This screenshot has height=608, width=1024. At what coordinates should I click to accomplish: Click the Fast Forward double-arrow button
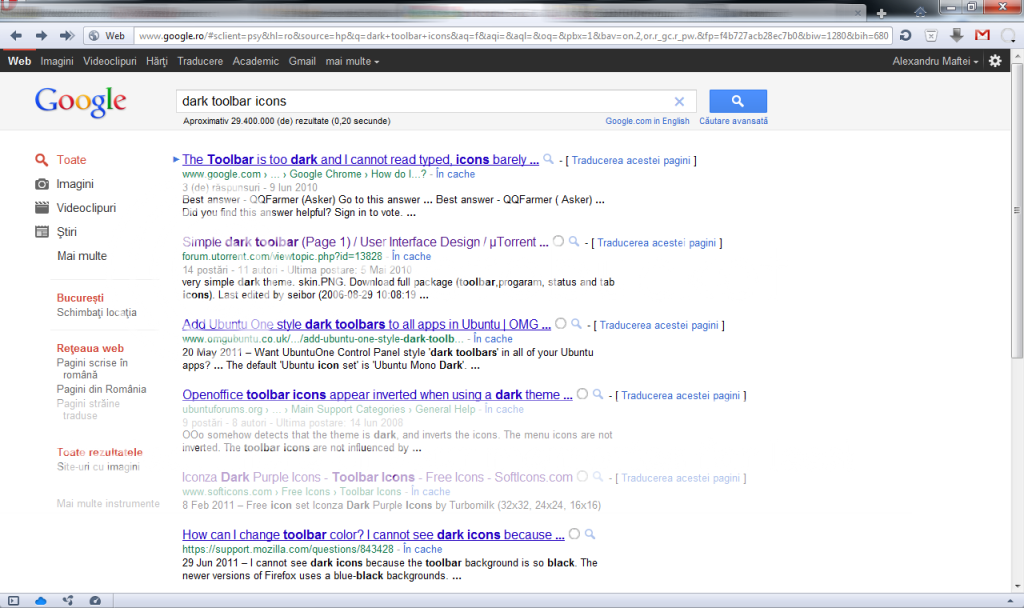point(67,35)
